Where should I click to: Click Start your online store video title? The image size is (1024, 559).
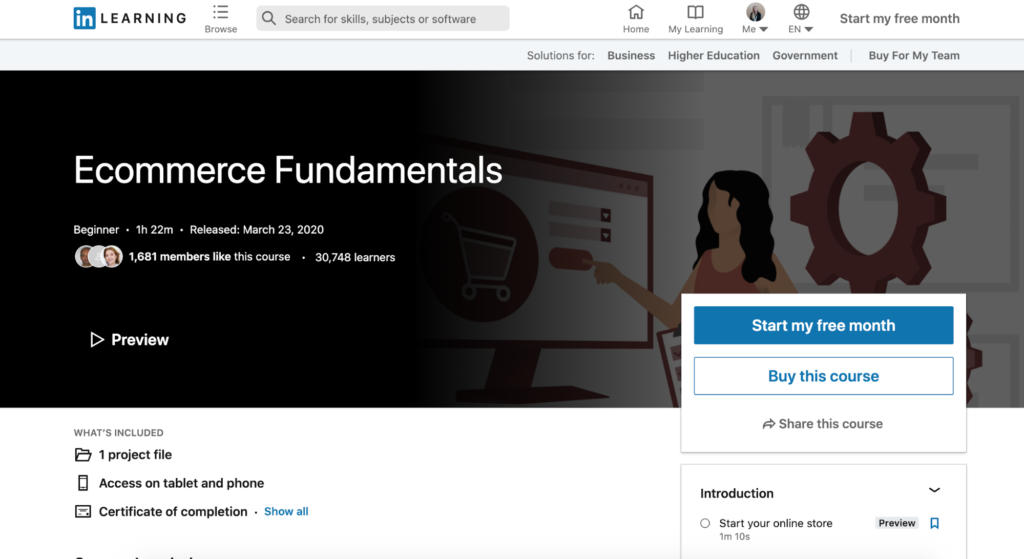pos(776,523)
